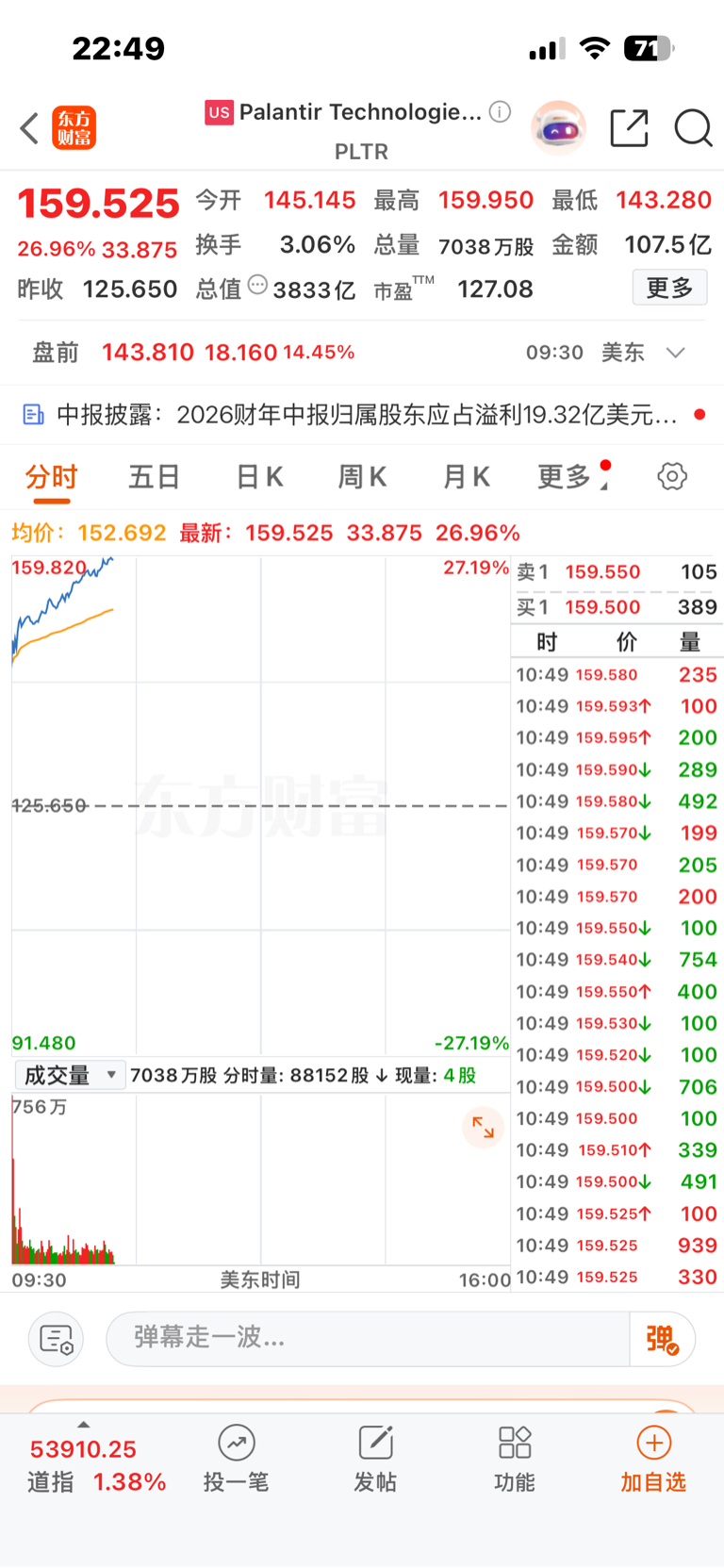Viewport: 724px width, 1568px height.
Task: Expand the 更多 chart period menu
Action: pyautogui.click(x=573, y=476)
